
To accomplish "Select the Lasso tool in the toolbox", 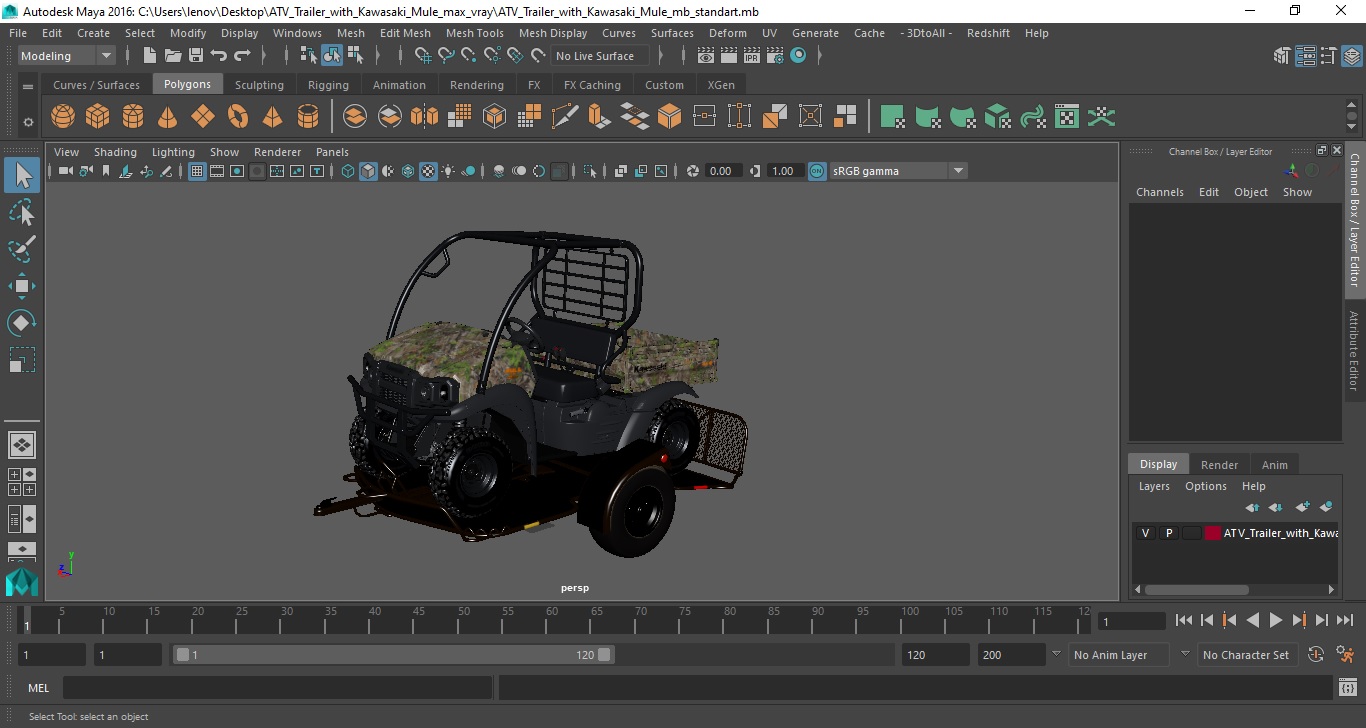I will click(22, 212).
